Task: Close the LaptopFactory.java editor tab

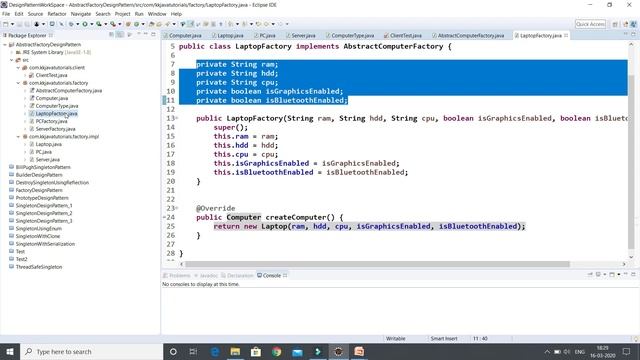Action: (566, 36)
